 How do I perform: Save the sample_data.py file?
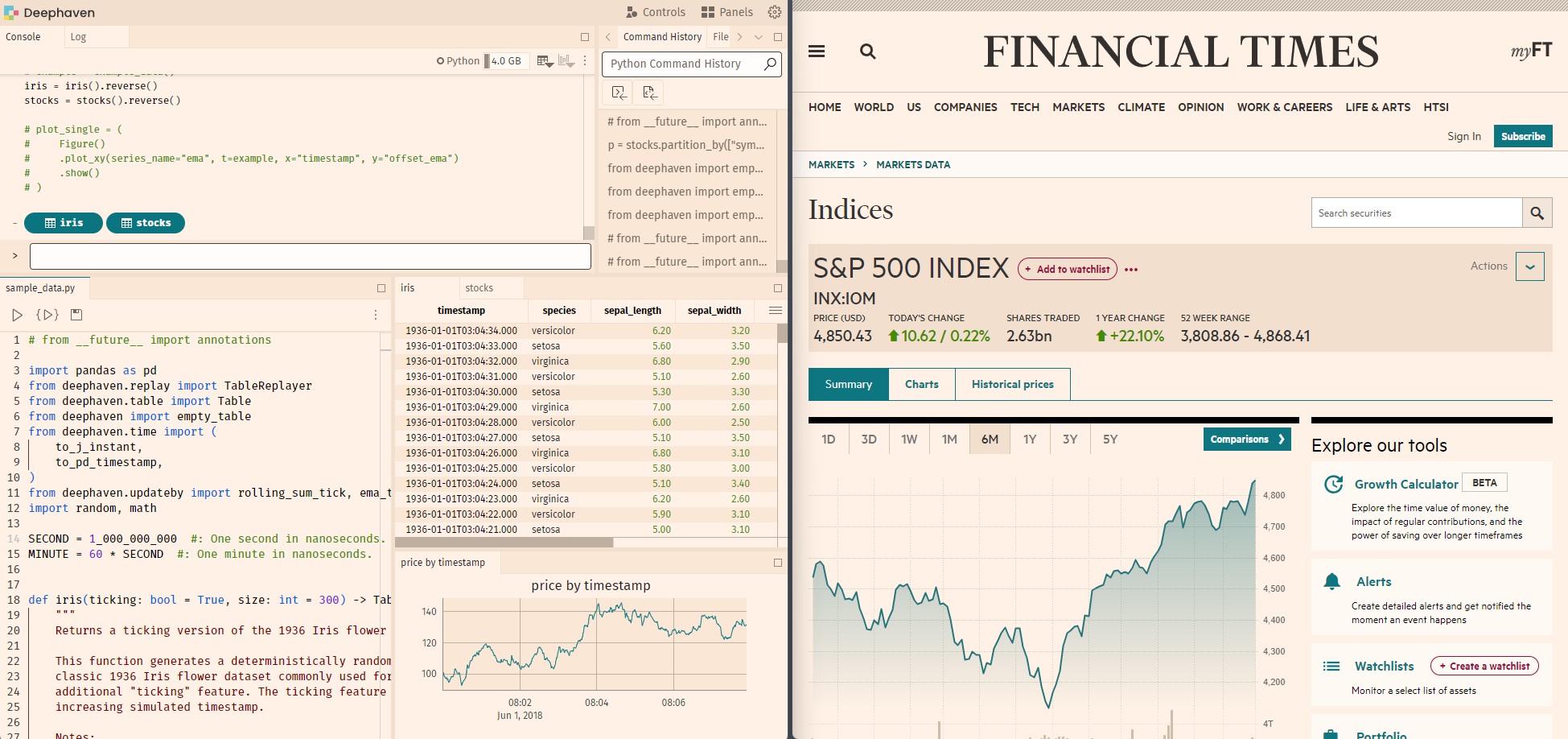(76, 314)
